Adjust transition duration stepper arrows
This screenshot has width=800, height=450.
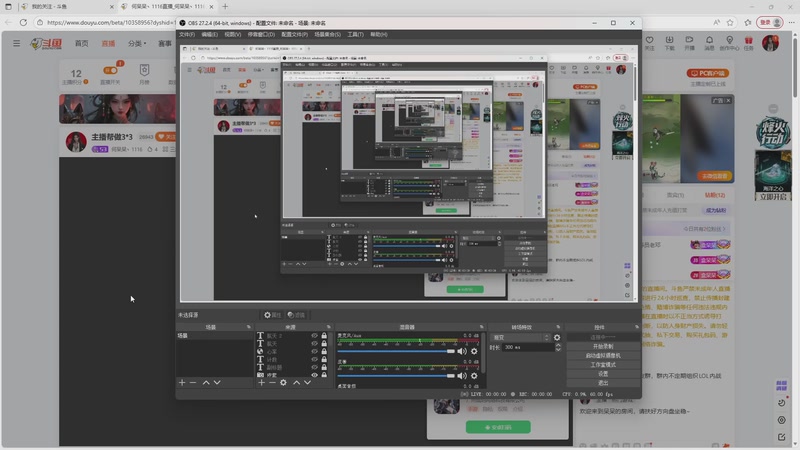point(558,347)
